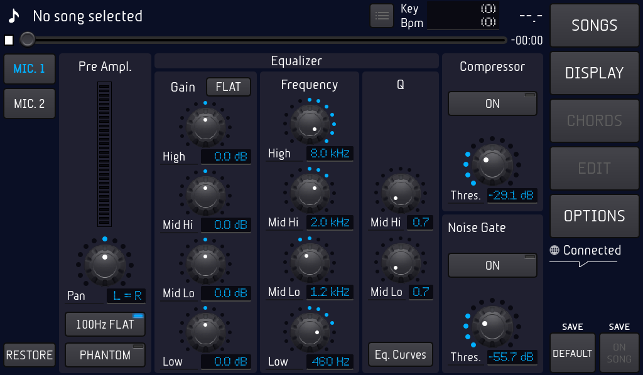The image size is (644, 376).
Task: Select the MIC. 1 tab
Action: (30, 69)
